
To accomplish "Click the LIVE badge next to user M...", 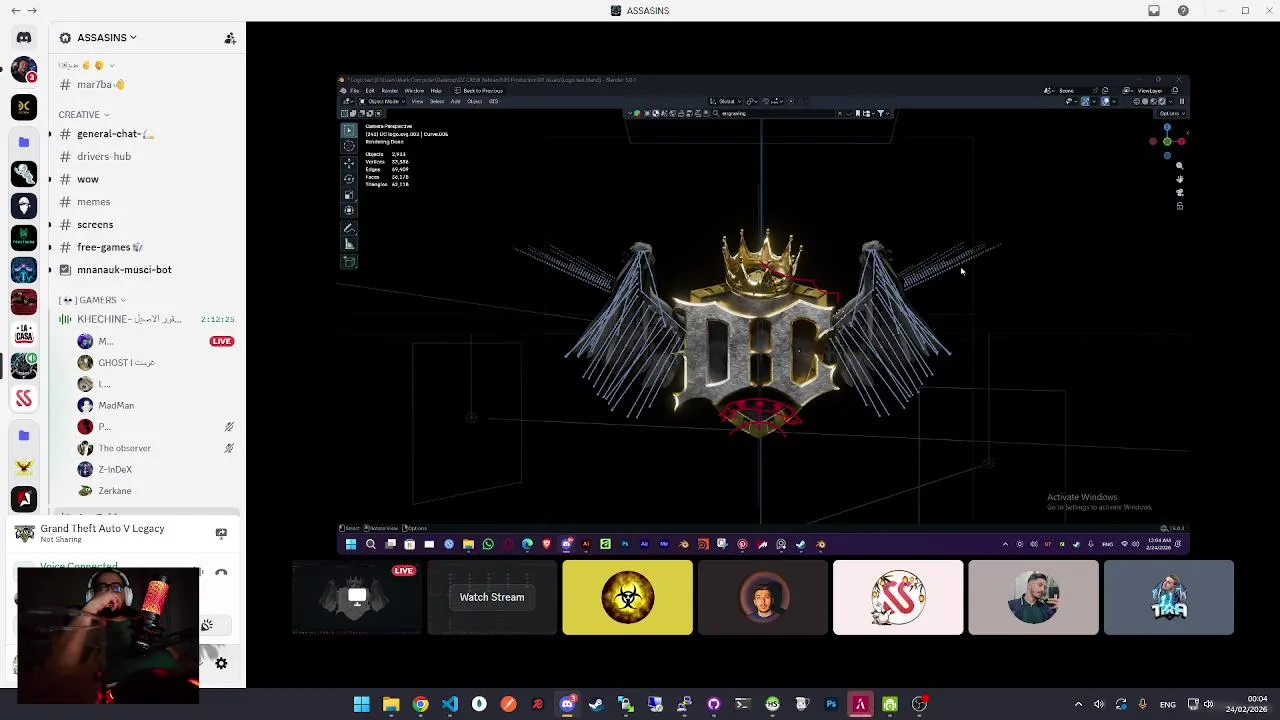I will (x=222, y=342).
